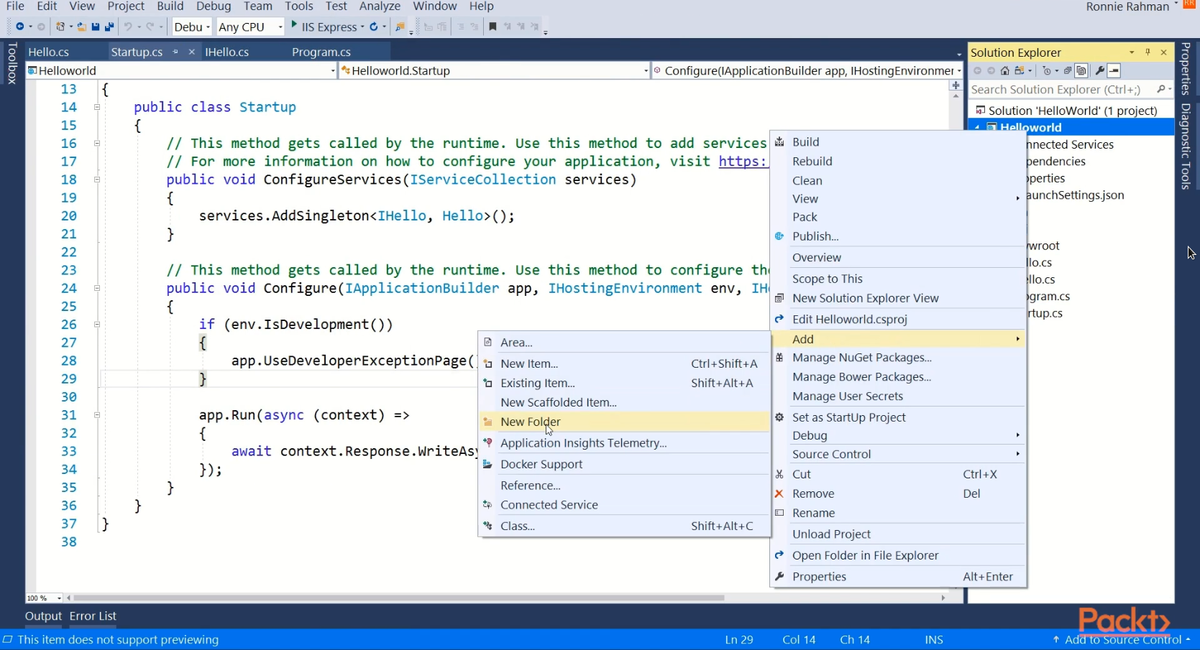Toggle the pin on the Startup.cs tab
1200x650 pixels.
[176, 52]
